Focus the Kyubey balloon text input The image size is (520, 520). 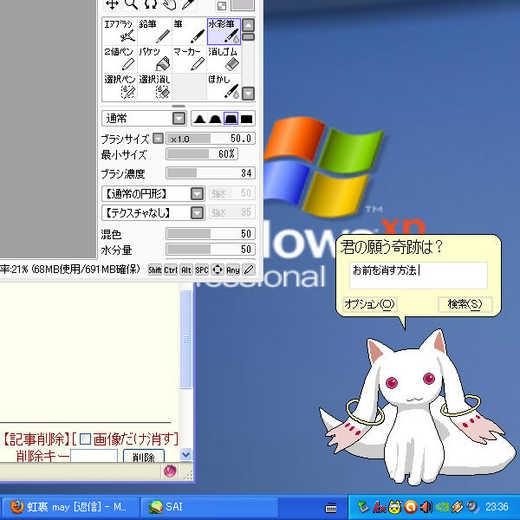coord(419,275)
